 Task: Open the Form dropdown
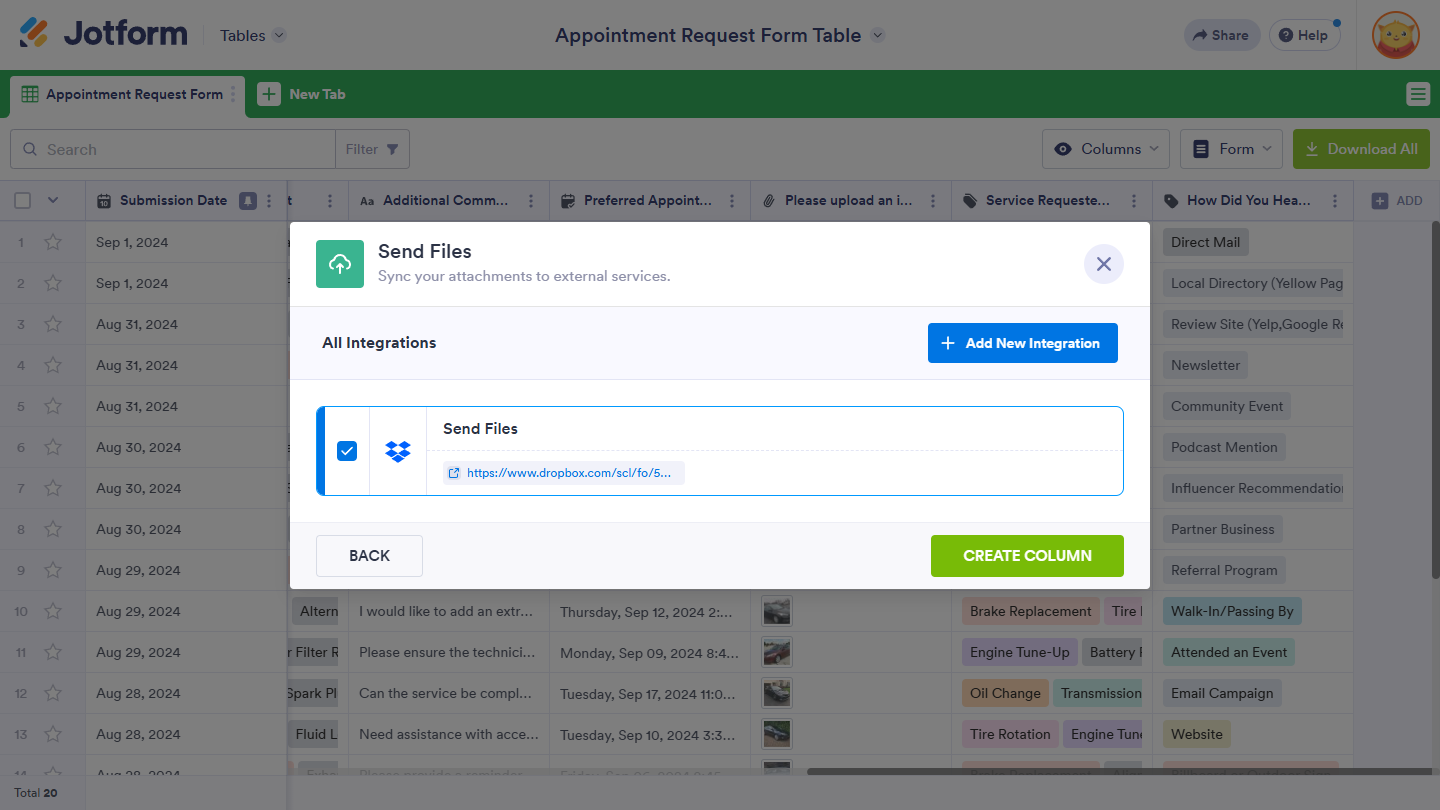coord(1231,149)
